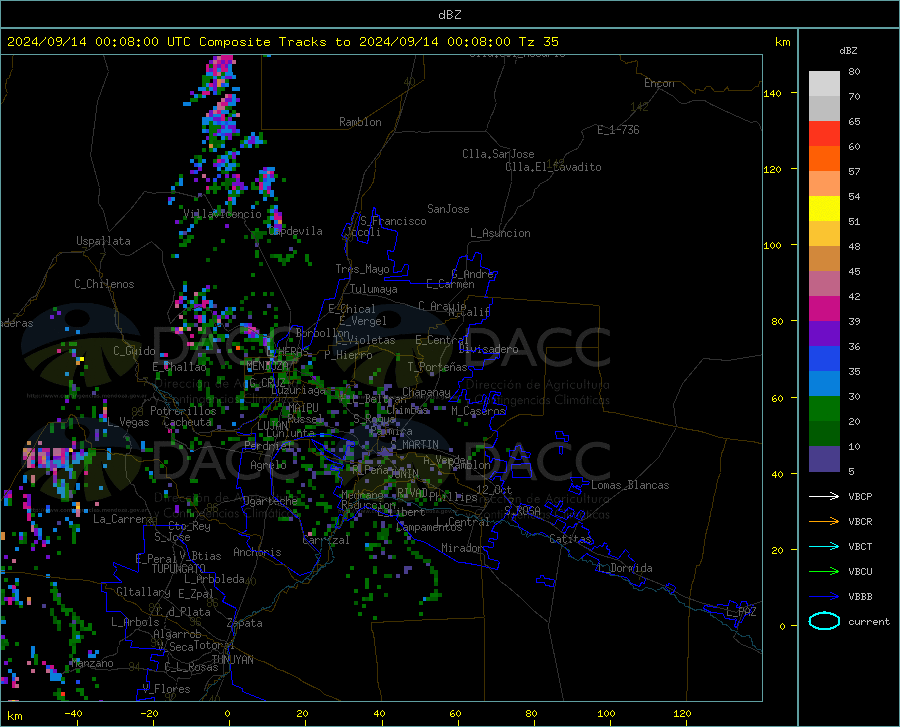Click the 'Tres_Mayo' map label
The image size is (900, 727).
(362, 269)
